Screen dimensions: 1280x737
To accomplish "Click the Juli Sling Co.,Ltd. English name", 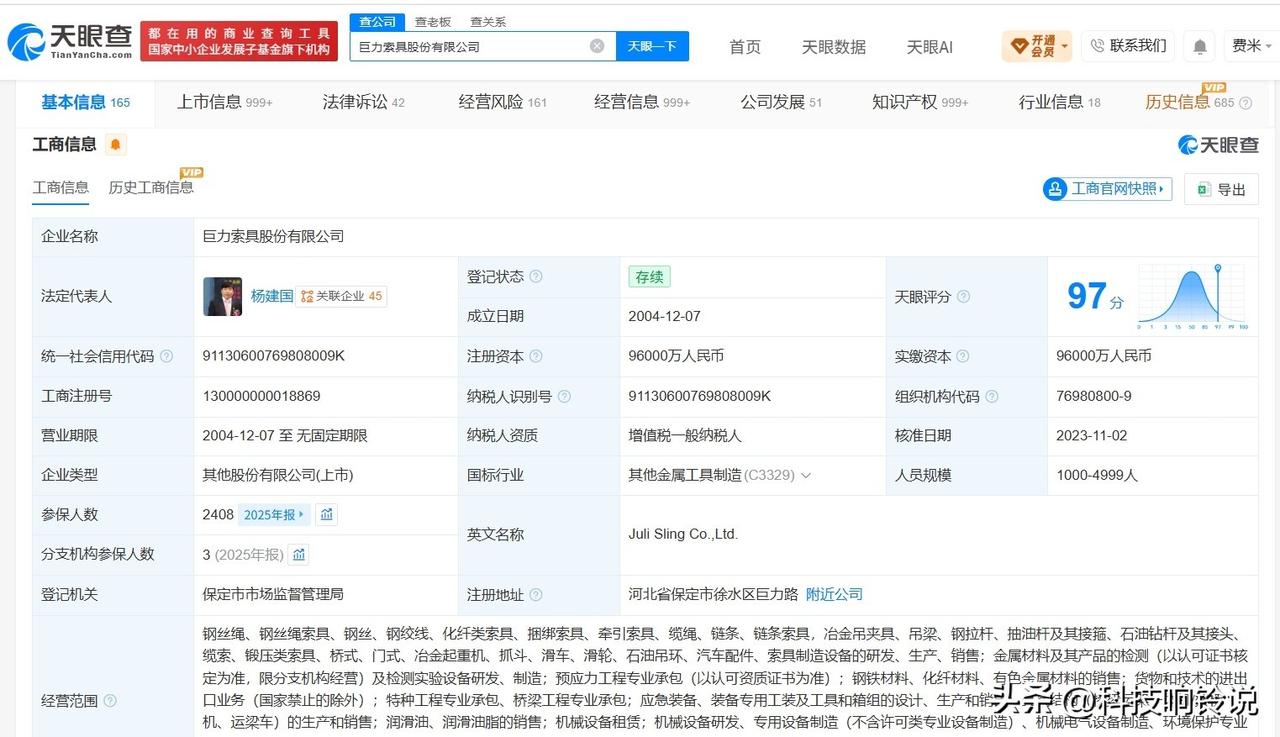I will [x=683, y=535].
